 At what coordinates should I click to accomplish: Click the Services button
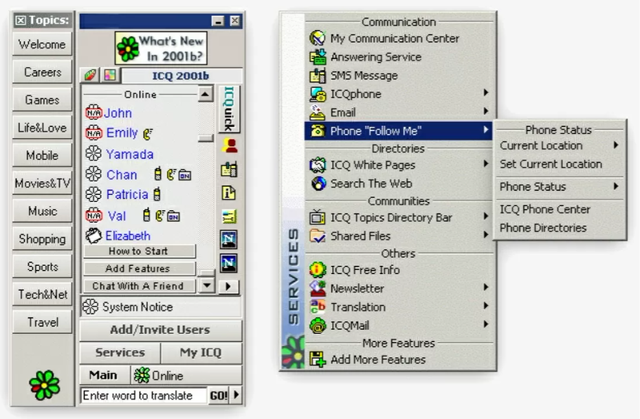(x=120, y=352)
